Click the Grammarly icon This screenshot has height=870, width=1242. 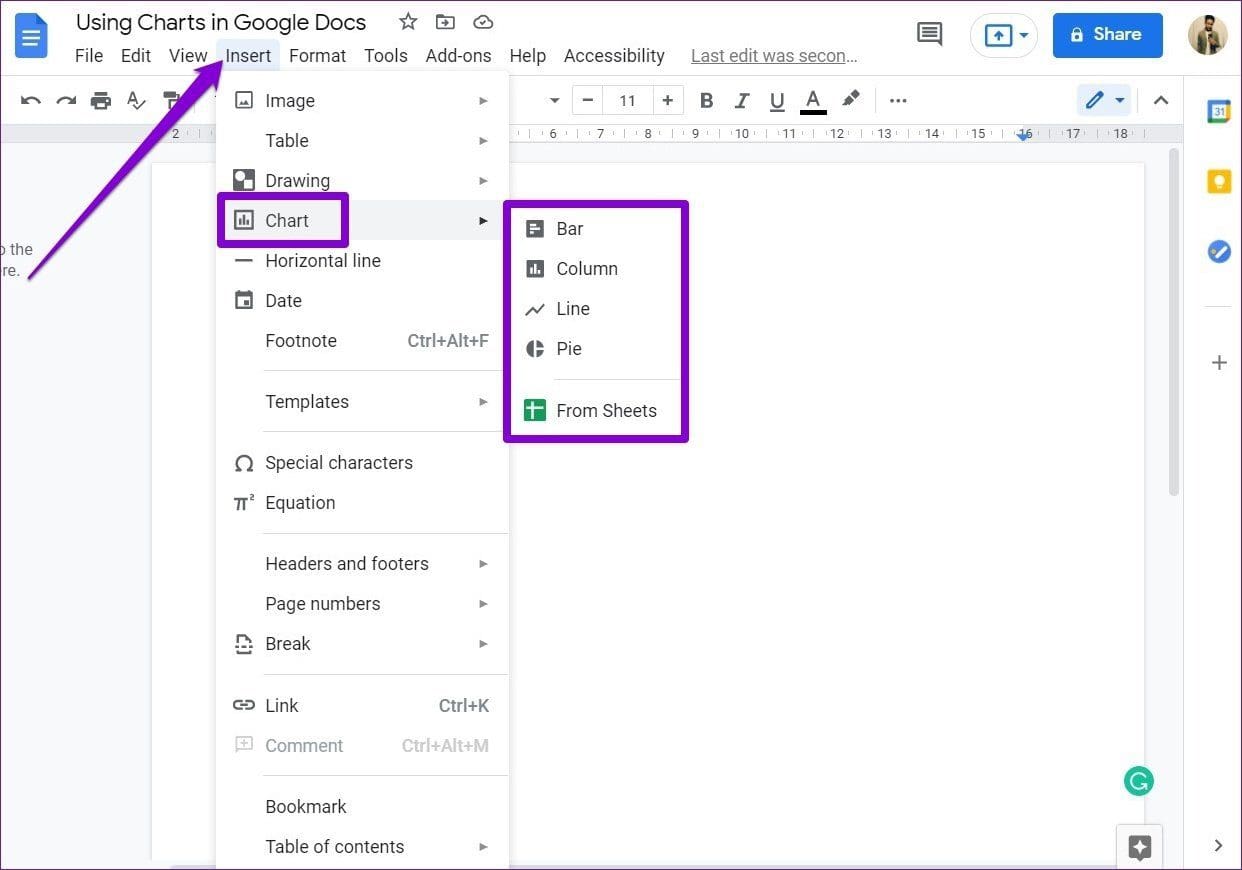(x=1138, y=781)
